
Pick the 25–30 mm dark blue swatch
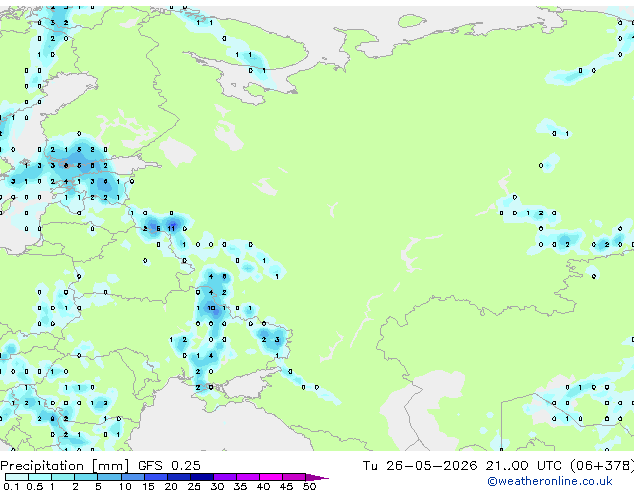coord(201,477)
